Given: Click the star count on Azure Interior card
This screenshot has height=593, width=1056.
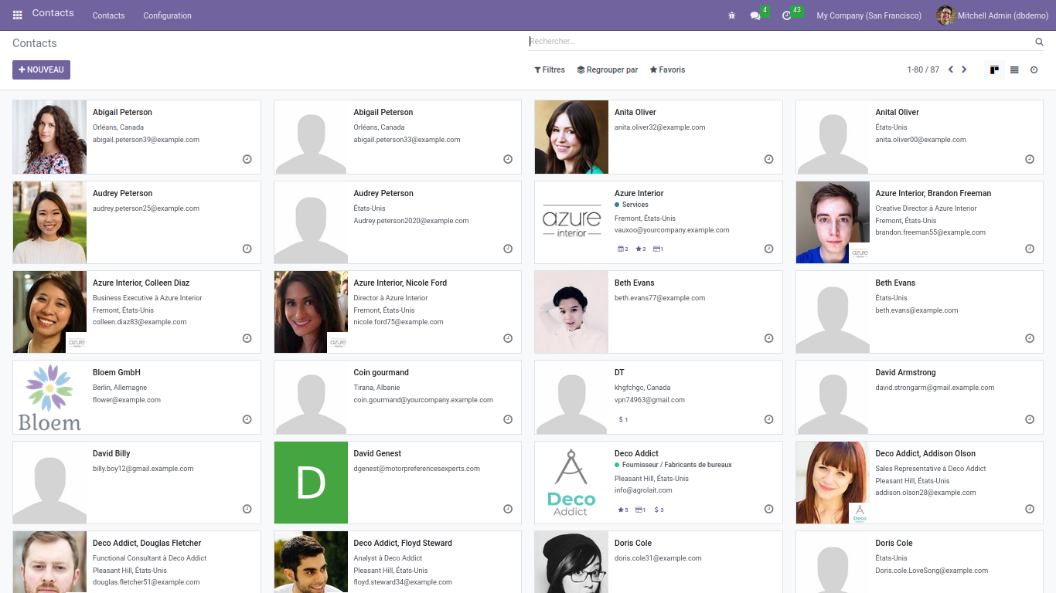Looking at the screenshot, I should point(641,249).
